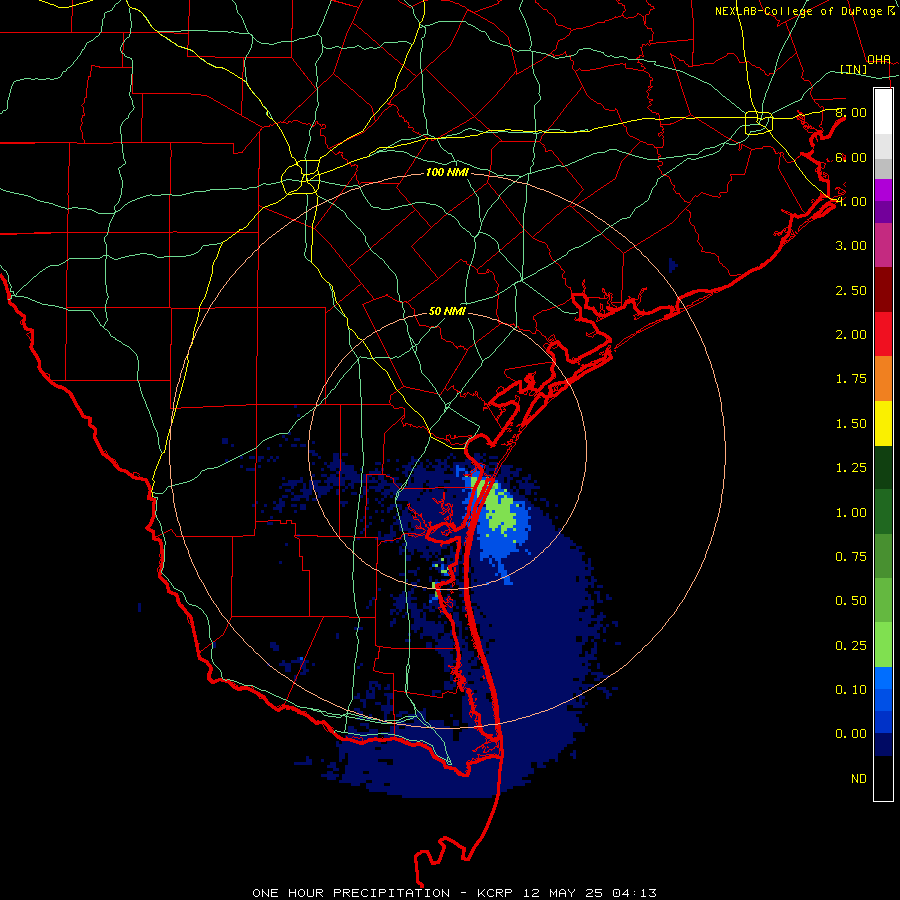Click the darkest green legend swatch
900x900 pixels.
coord(883,467)
